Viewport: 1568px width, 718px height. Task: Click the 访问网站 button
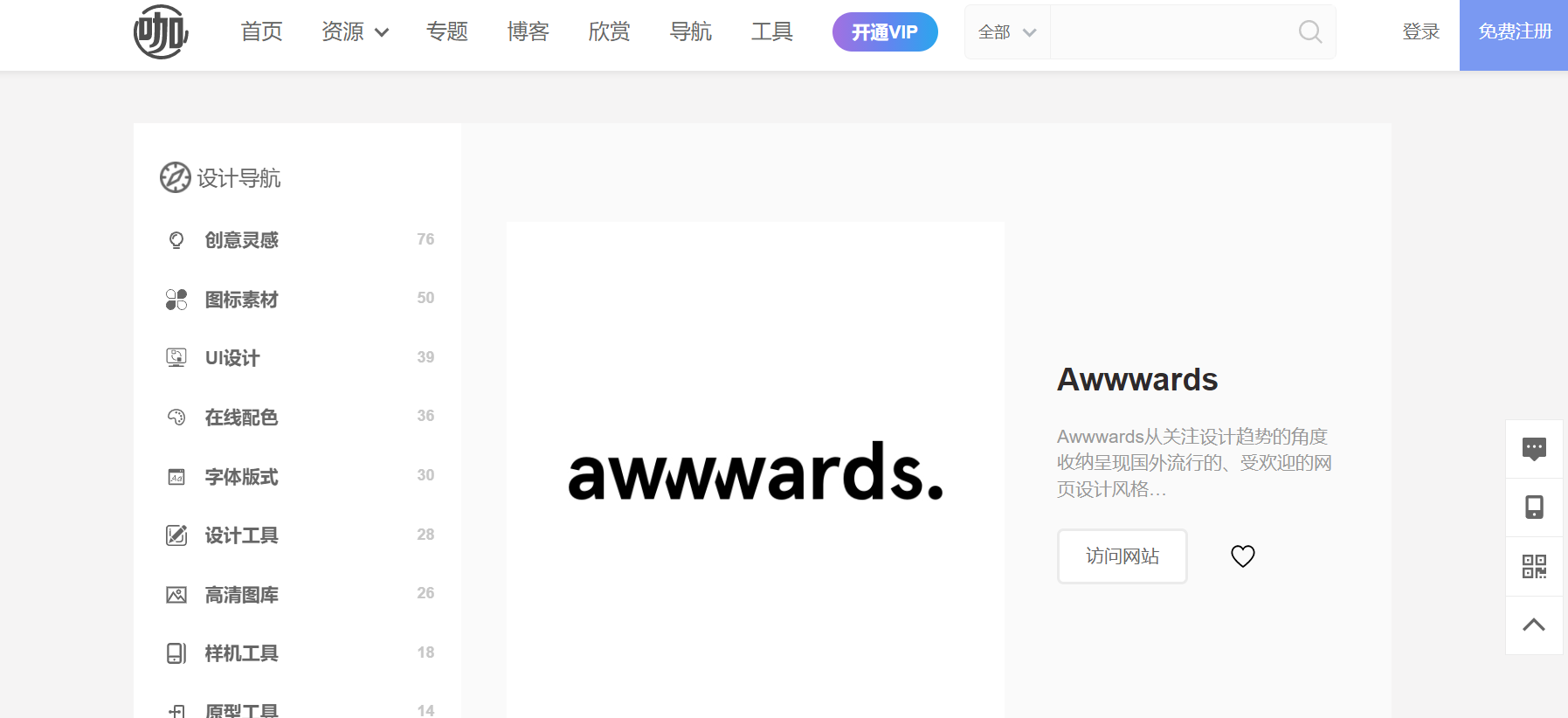1122,556
